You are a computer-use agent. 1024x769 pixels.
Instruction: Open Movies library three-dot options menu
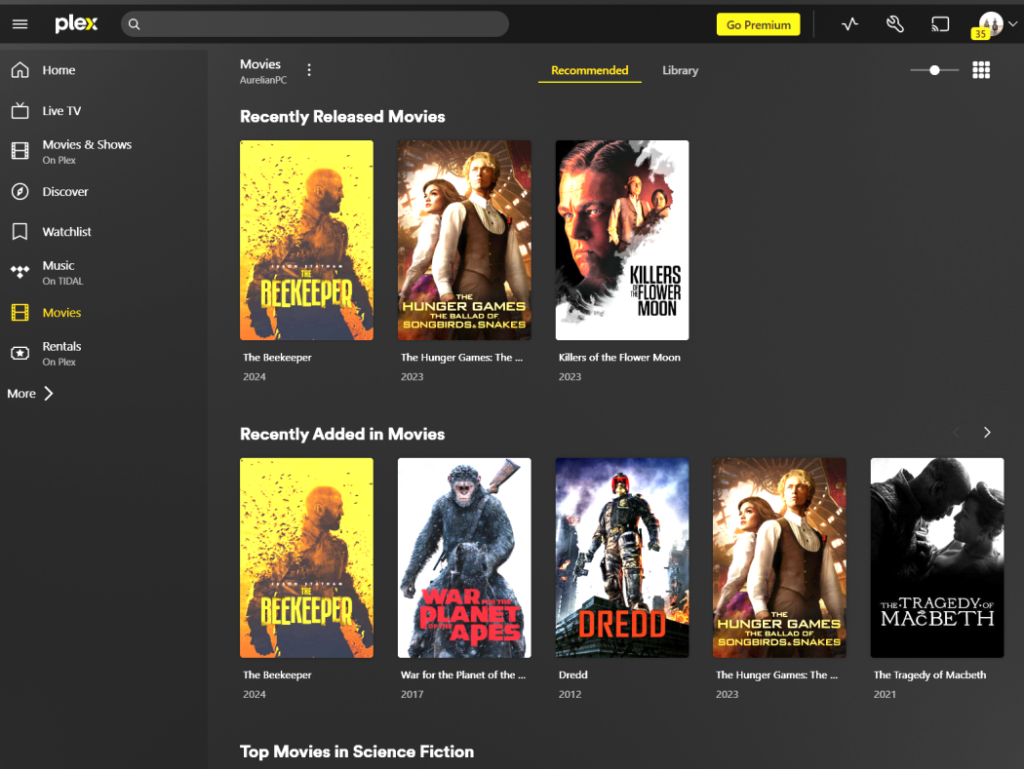tap(309, 70)
